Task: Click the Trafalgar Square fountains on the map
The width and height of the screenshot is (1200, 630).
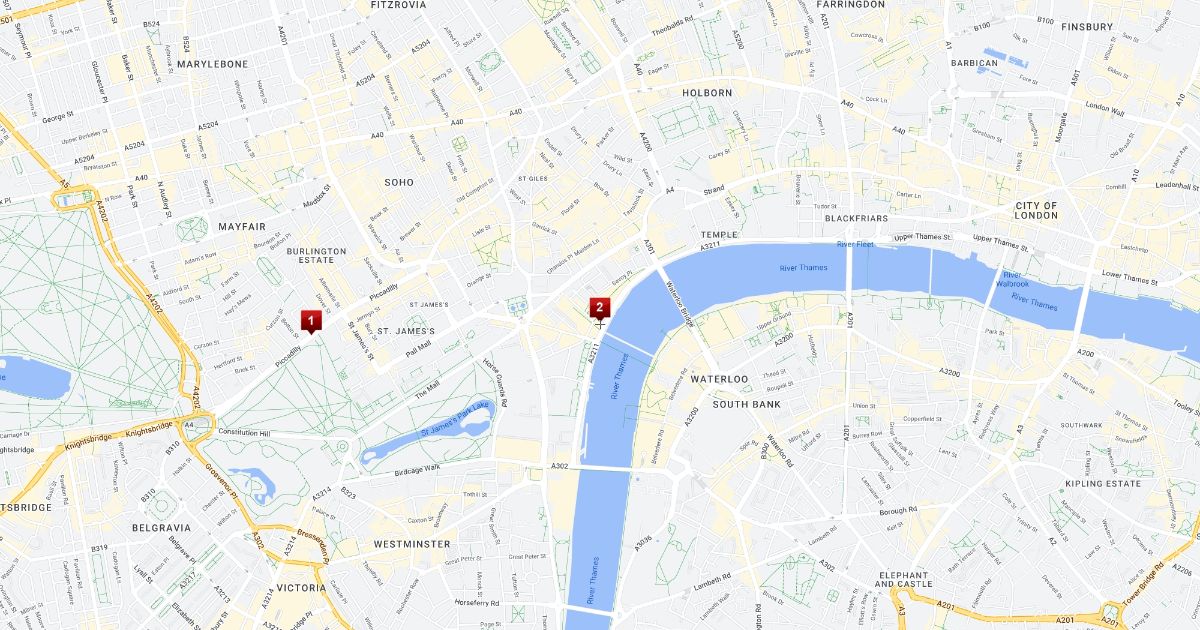Action: click(520, 306)
